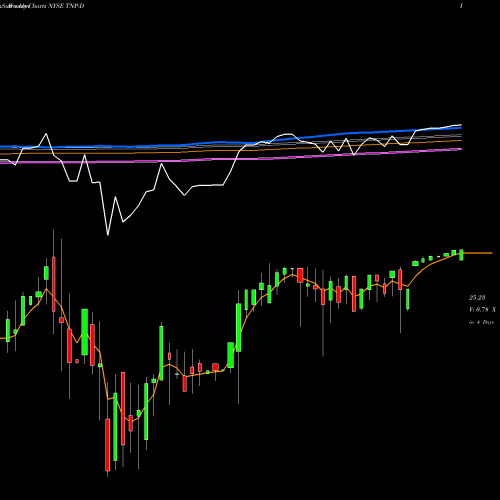Click the first peak of white indicator line
500x500 pixels.
(46, 134)
